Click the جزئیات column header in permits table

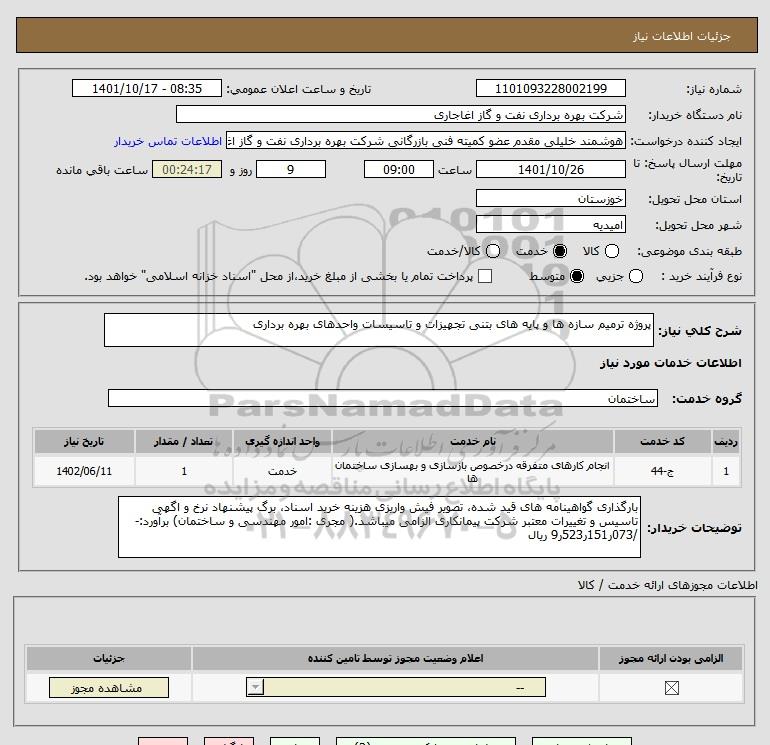point(109,658)
